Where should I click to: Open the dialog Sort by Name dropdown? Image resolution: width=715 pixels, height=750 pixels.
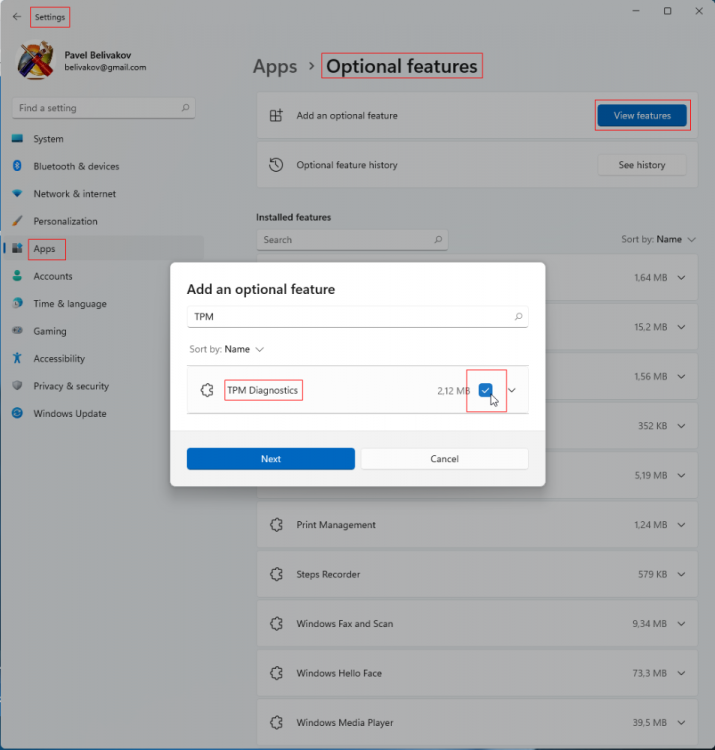tap(226, 349)
